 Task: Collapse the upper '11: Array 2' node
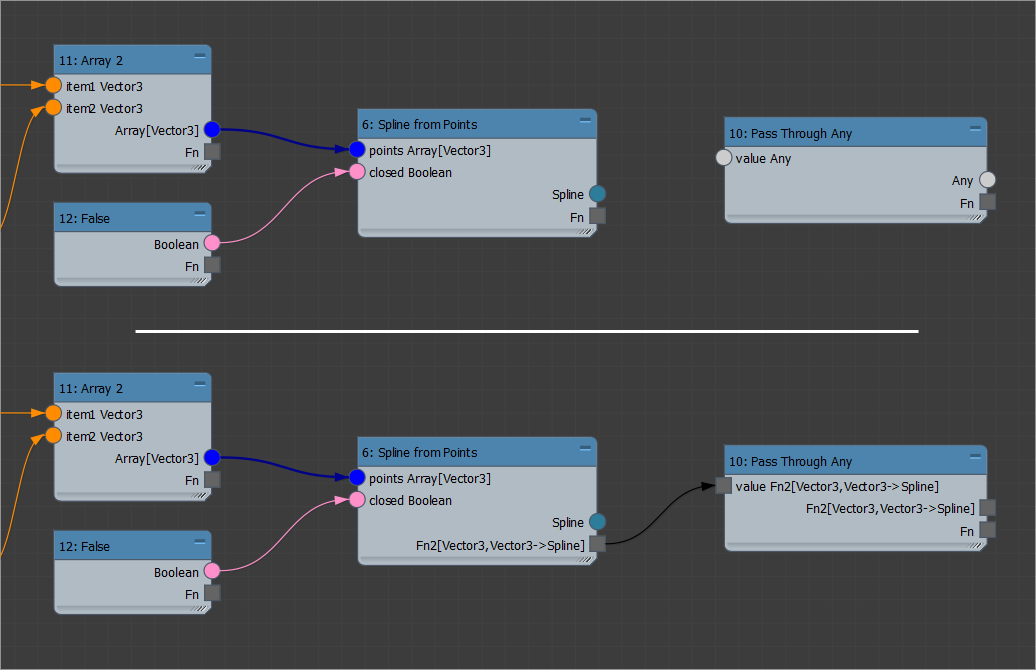click(200, 57)
